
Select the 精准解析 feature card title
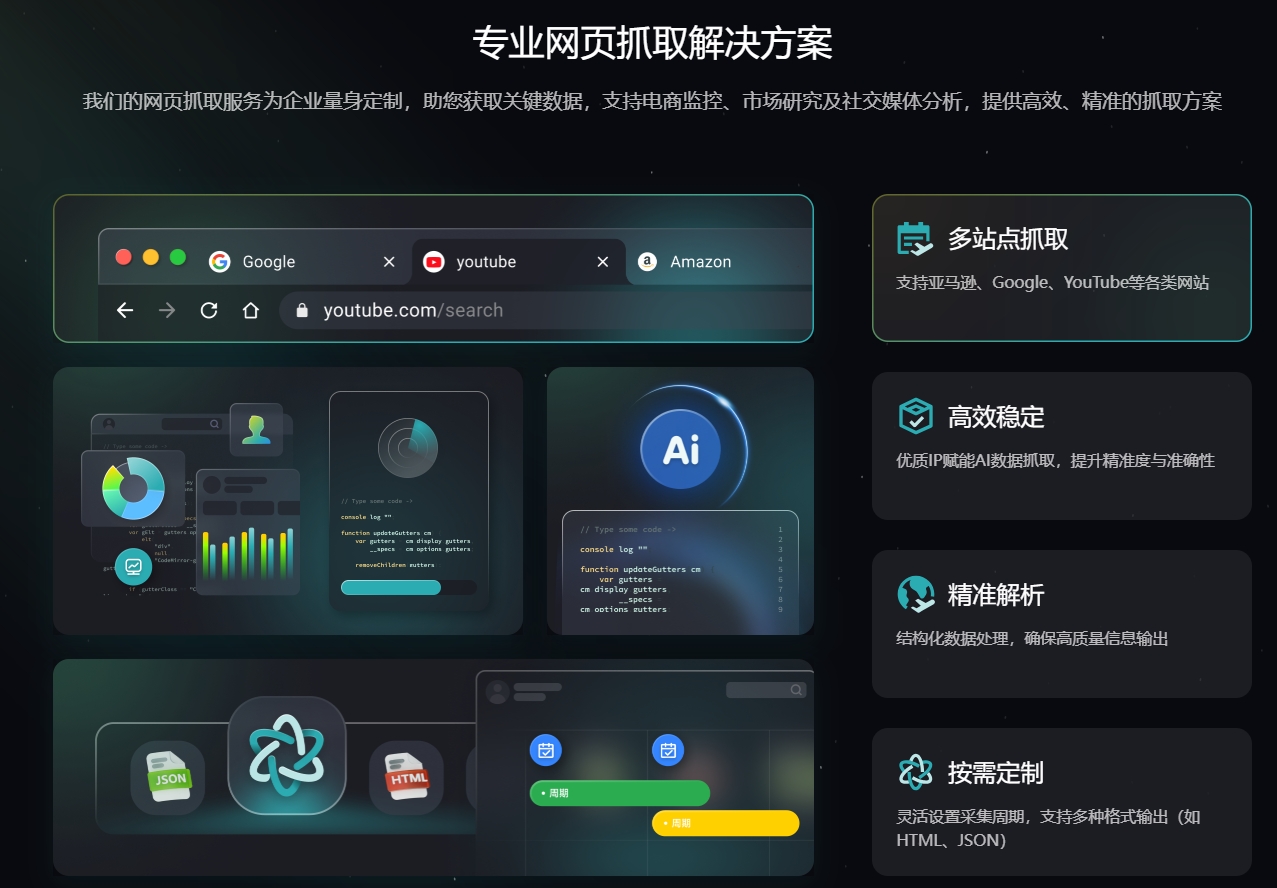[996, 595]
